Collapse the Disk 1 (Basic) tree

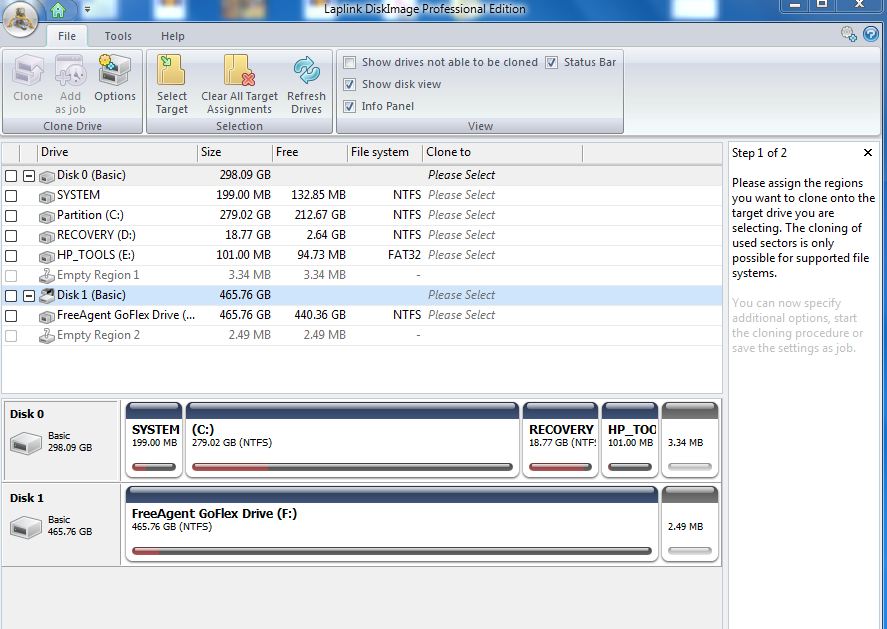29,295
